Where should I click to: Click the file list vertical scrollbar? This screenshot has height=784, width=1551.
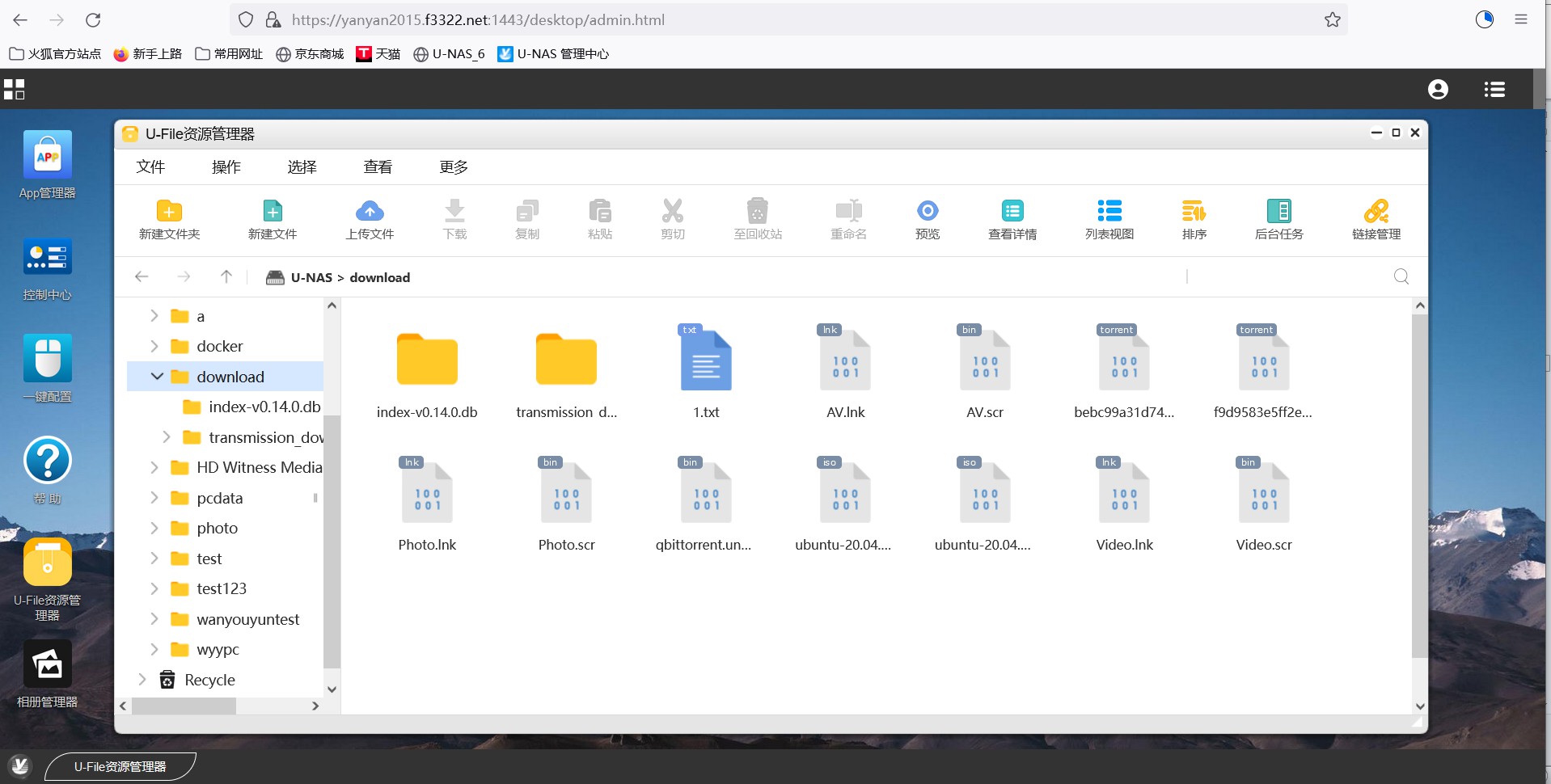1419,485
